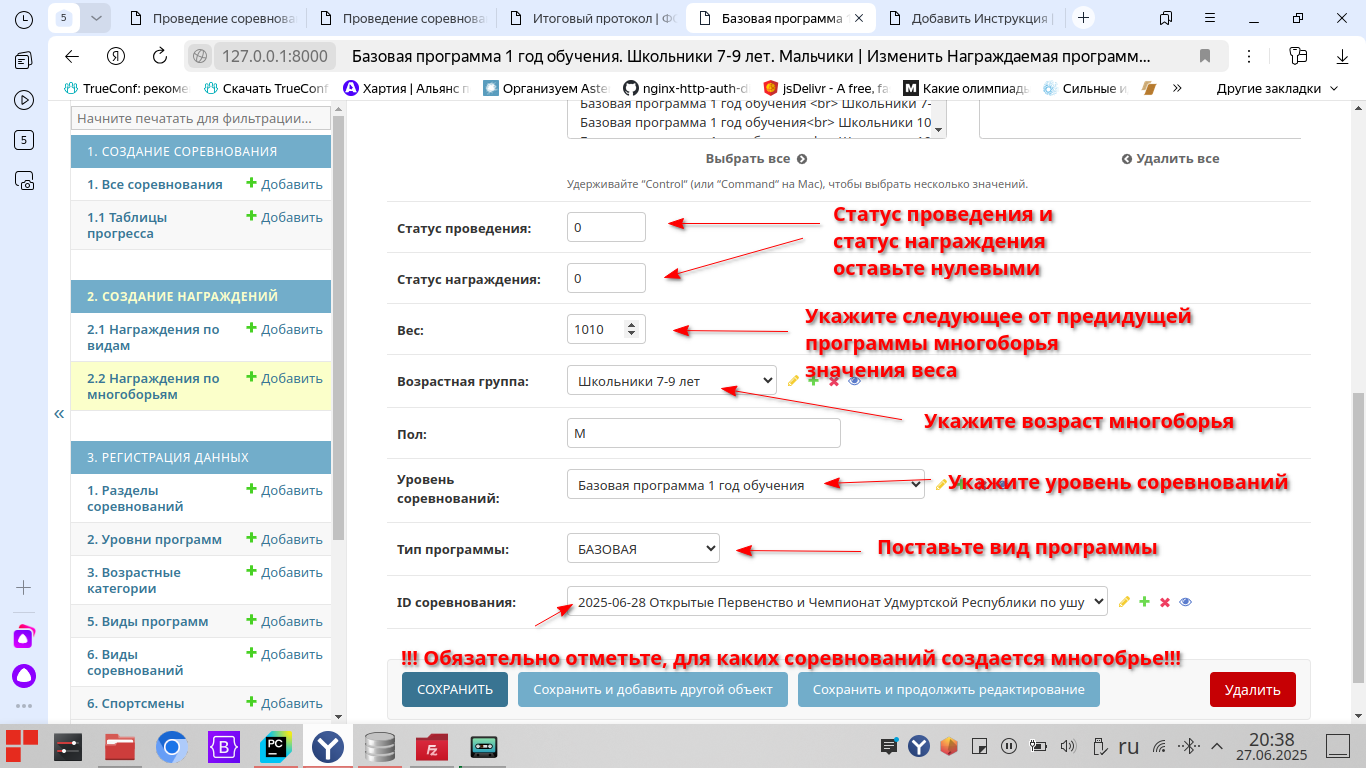Click red delete cross beside Возрастная группа
The image size is (1366, 768).
(x=833, y=381)
